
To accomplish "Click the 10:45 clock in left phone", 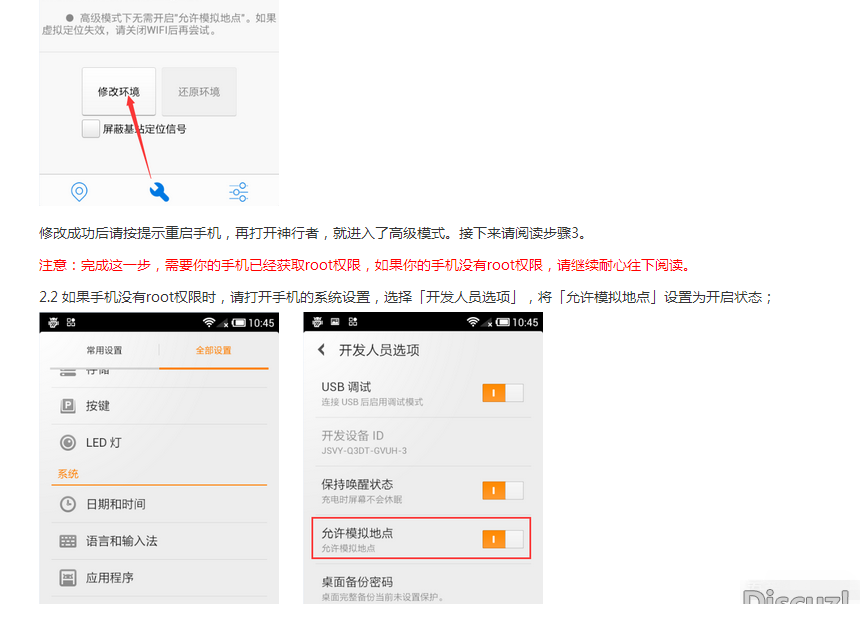I will (261, 323).
